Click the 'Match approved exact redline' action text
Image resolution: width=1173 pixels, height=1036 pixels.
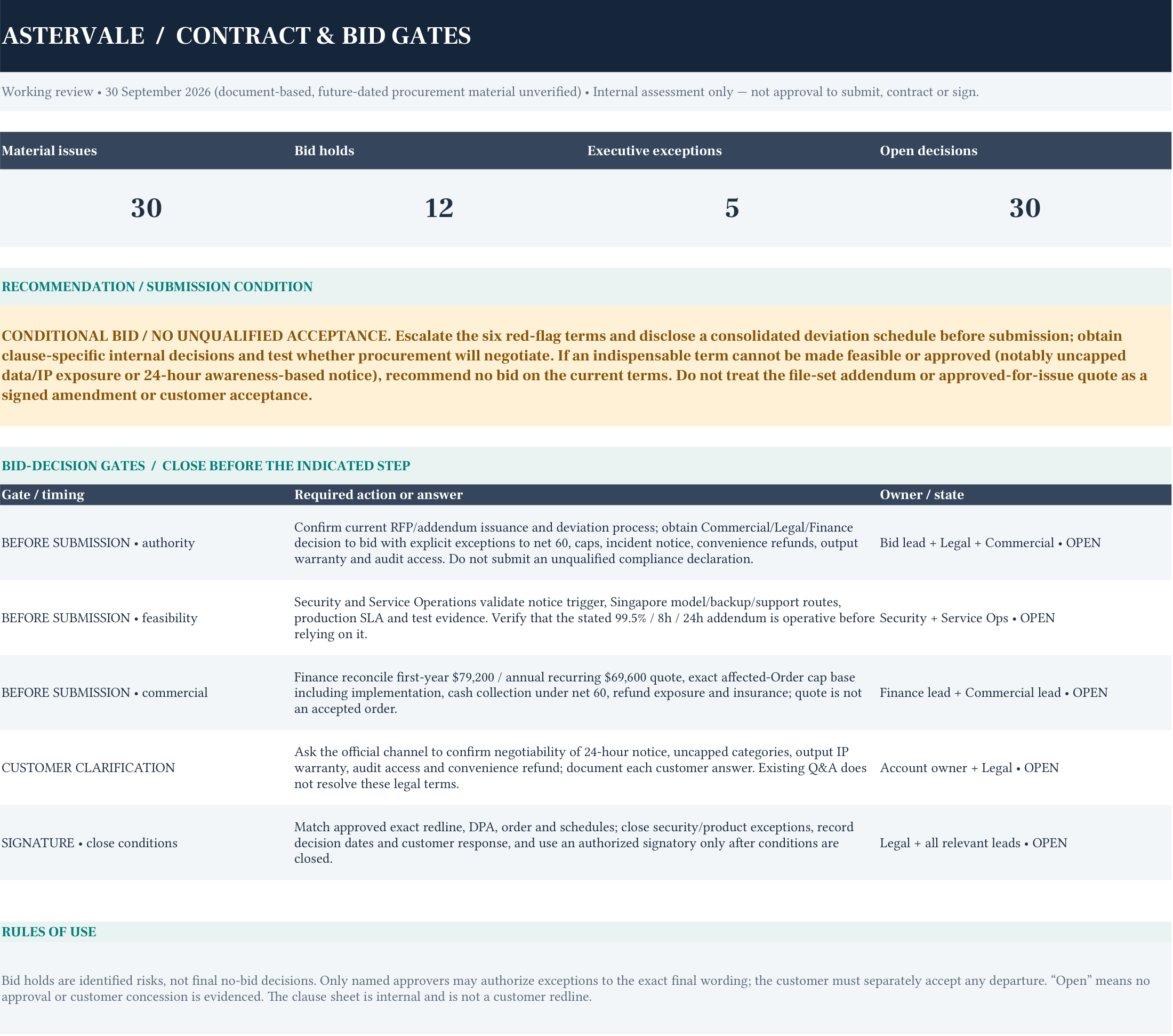point(574,843)
